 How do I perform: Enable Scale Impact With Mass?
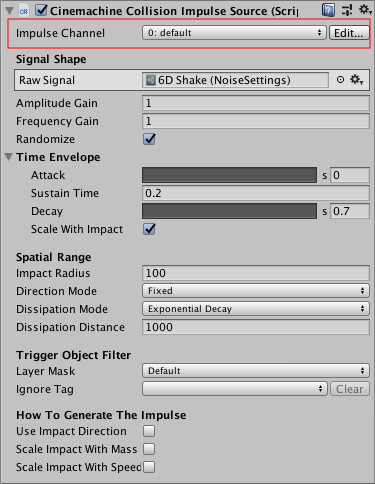coord(149,449)
